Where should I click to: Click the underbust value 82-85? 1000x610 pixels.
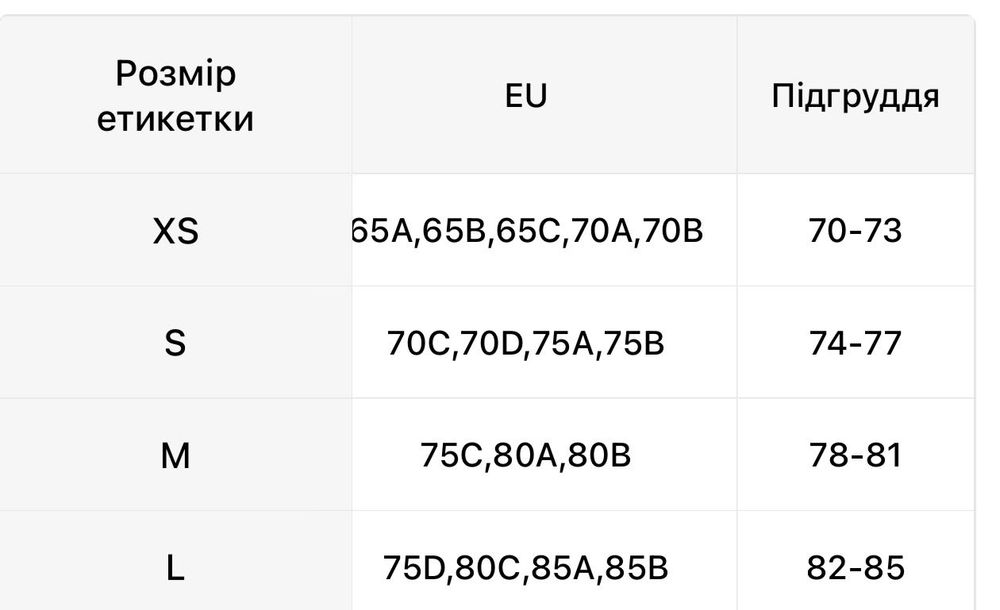tap(854, 568)
